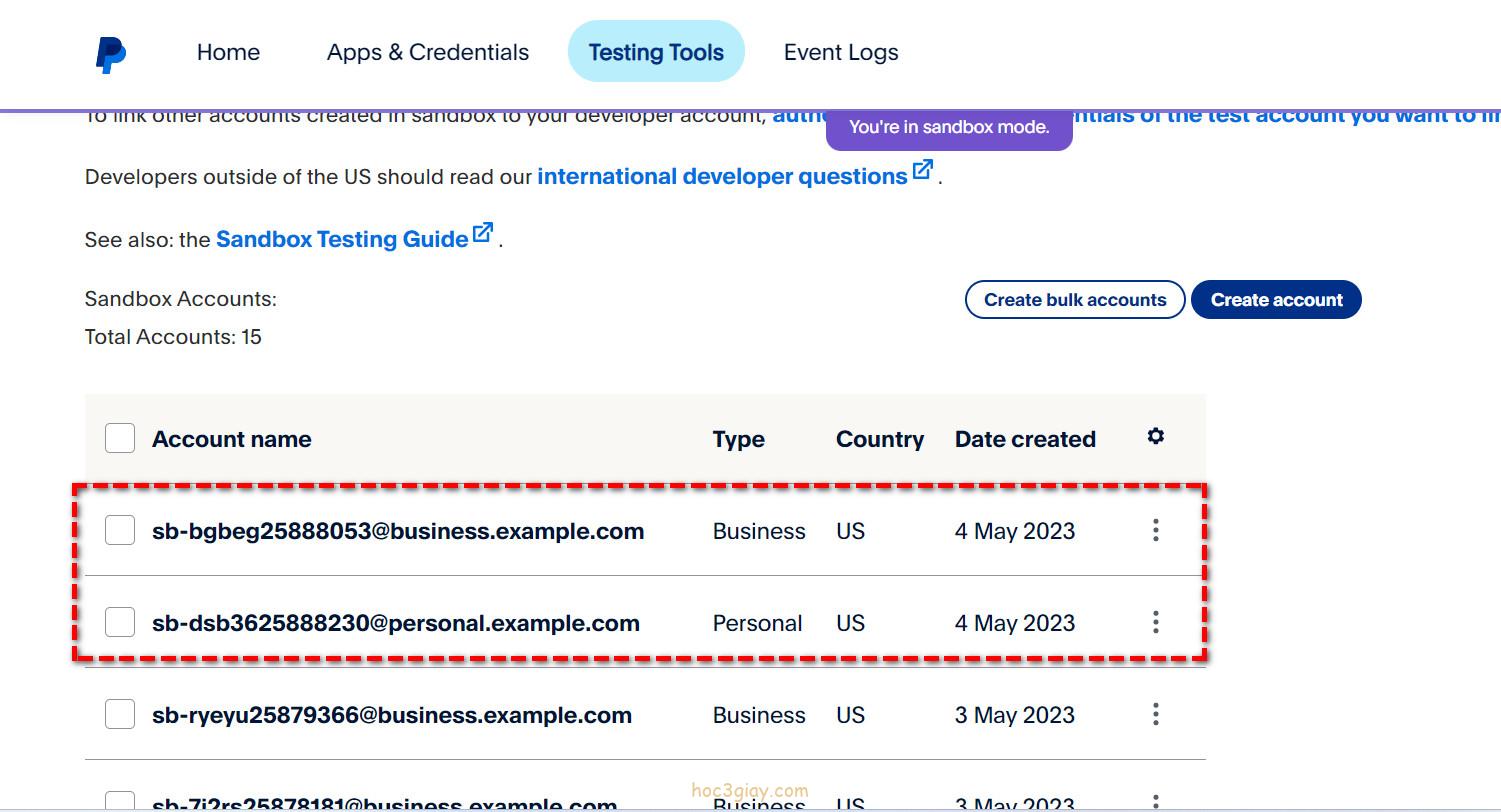Open three-dot menu for sb-bgbeg25888053 account
1501x812 pixels.
[1155, 530]
